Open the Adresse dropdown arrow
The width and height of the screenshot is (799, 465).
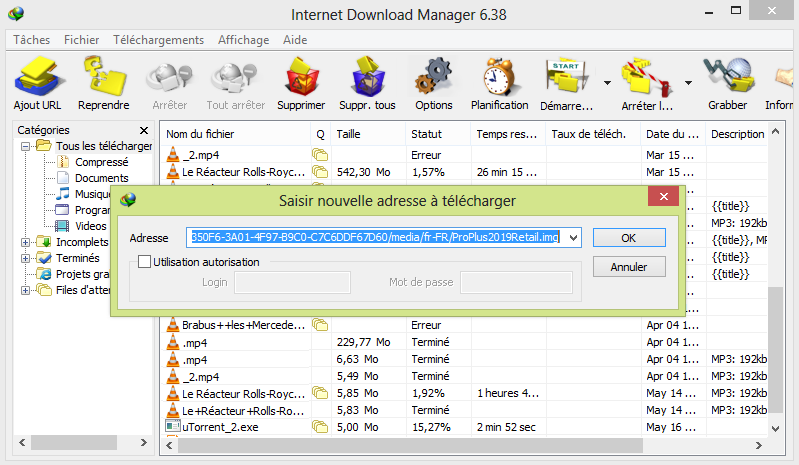click(x=573, y=237)
